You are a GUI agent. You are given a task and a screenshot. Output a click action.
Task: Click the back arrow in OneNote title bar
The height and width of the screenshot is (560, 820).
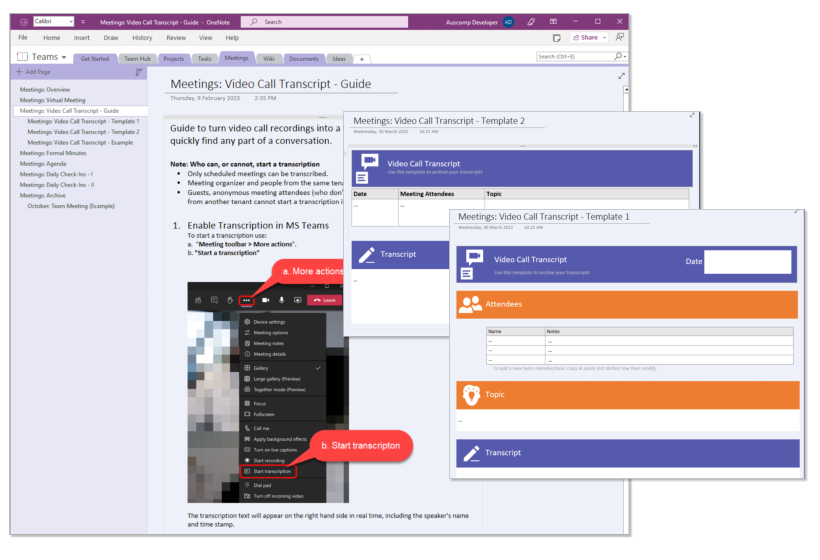click(x=24, y=22)
